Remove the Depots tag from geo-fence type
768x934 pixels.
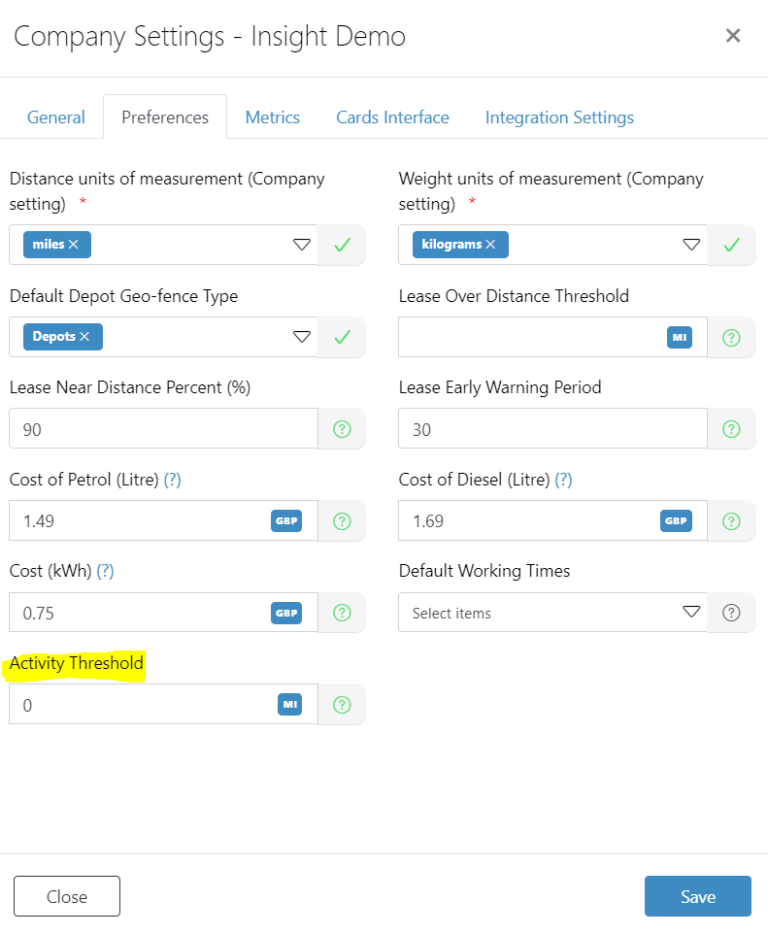click(x=85, y=336)
